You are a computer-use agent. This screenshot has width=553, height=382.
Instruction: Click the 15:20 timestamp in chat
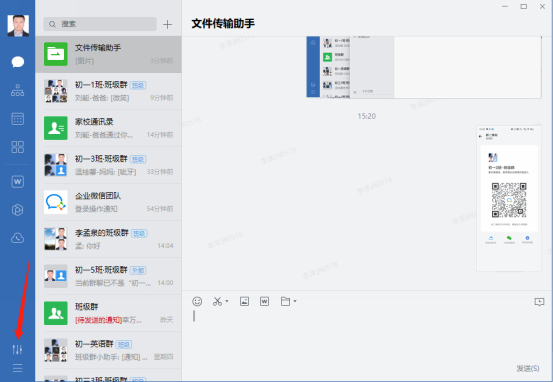pyautogui.click(x=366, y=116)
